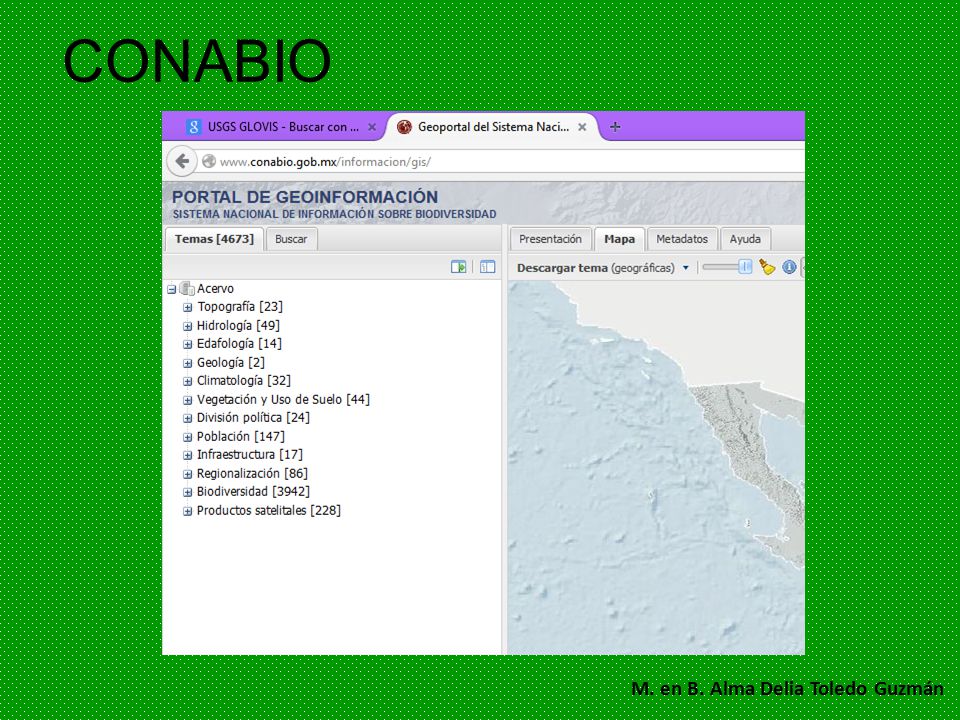This screenshot has height=720, width=960.
Task: Collapse the Acervo root node
Action: (x=171, y=289)
